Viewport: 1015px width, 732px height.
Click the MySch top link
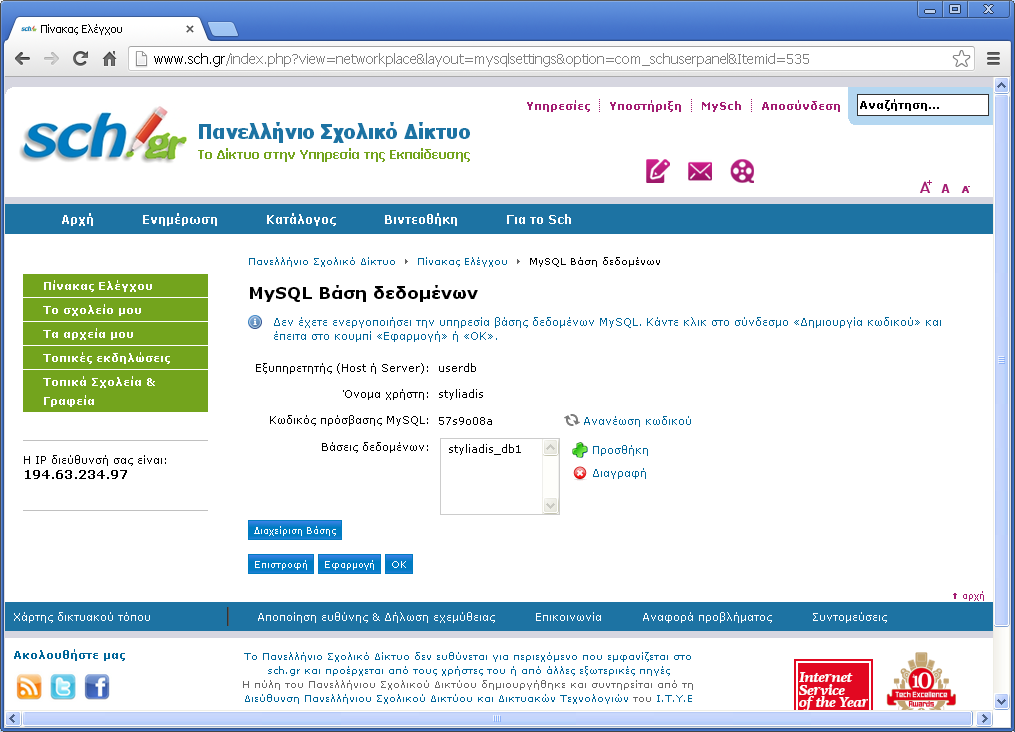pos(721,105)
